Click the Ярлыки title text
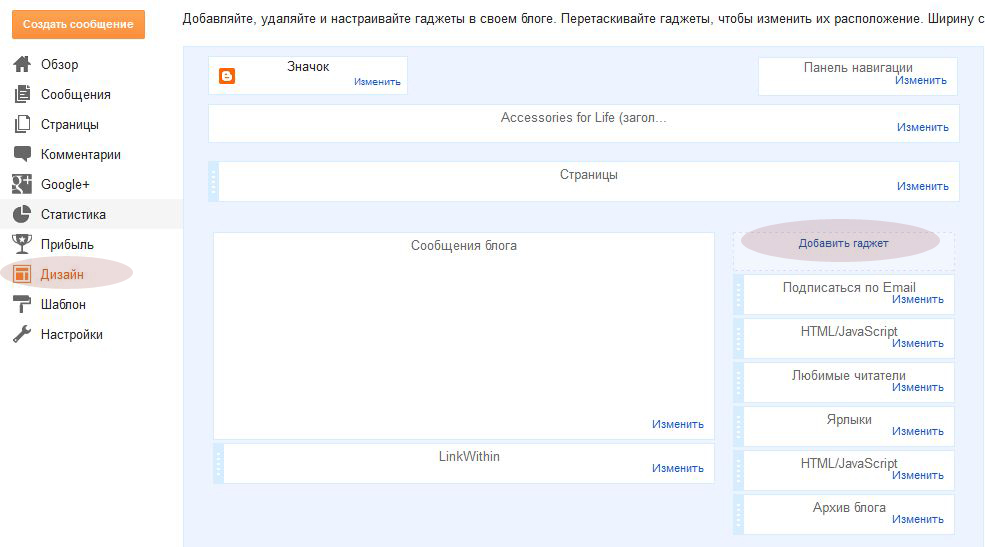Image resolution: width=985 pixels, height=547 pixels. coord(849,420)
